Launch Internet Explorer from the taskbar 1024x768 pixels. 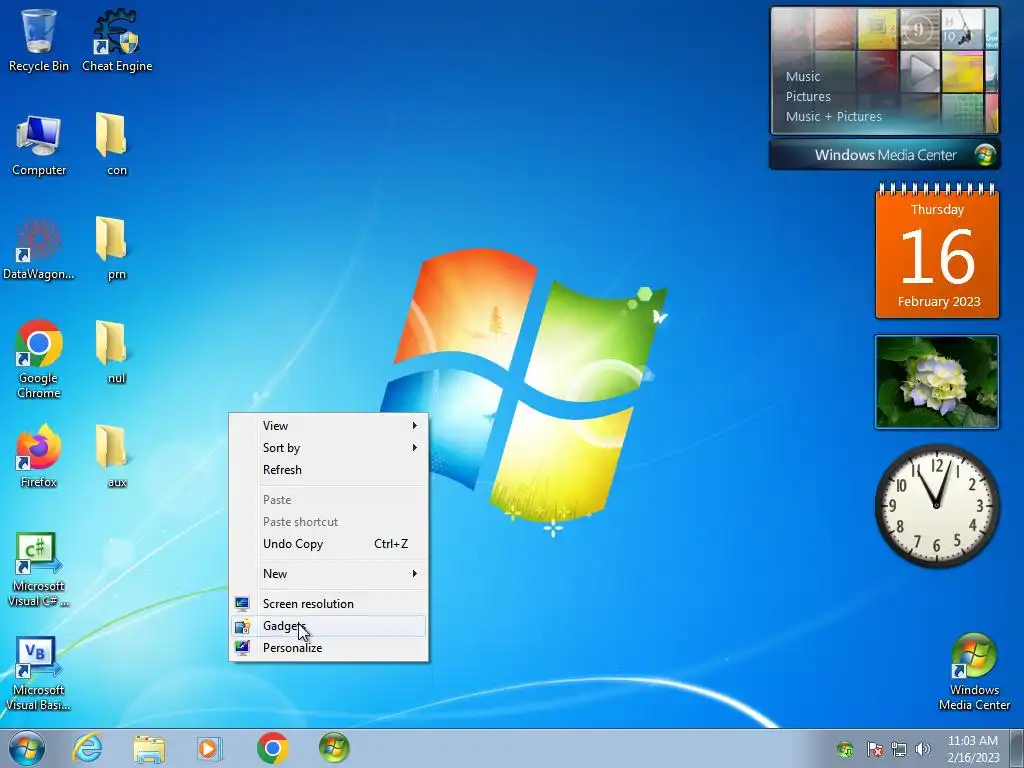87,748
